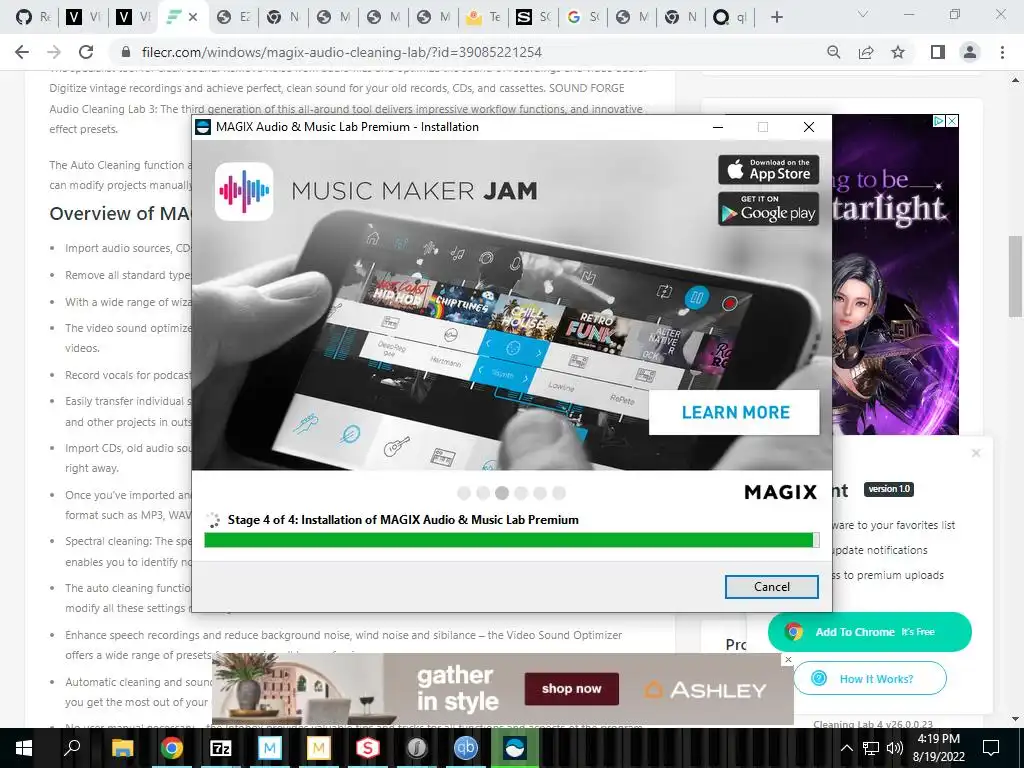Switch to the S icon Sc tab

(x=533, y=17)
